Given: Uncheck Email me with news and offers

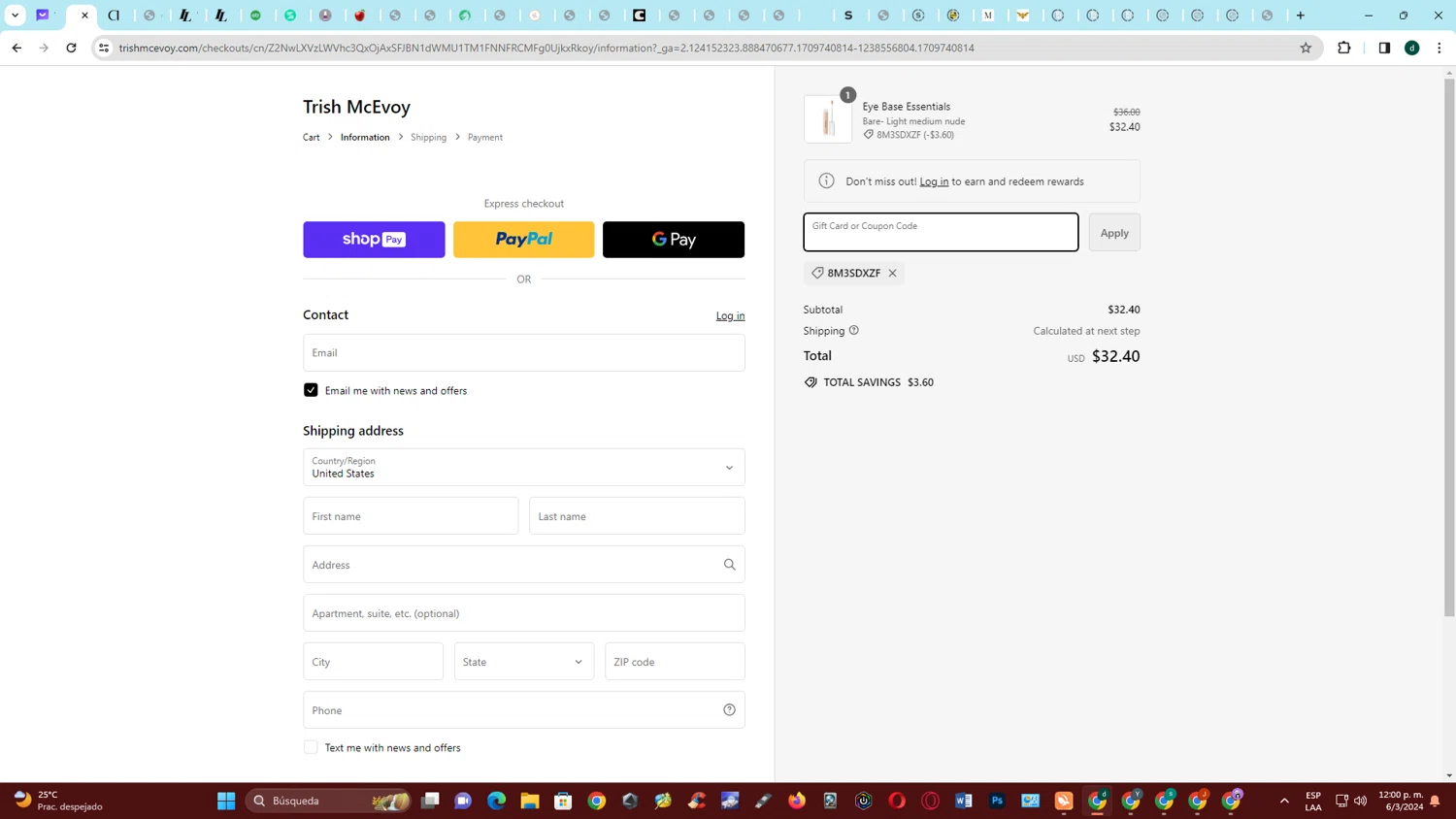Looking at the screenshot, I should (x=311, y=390).
